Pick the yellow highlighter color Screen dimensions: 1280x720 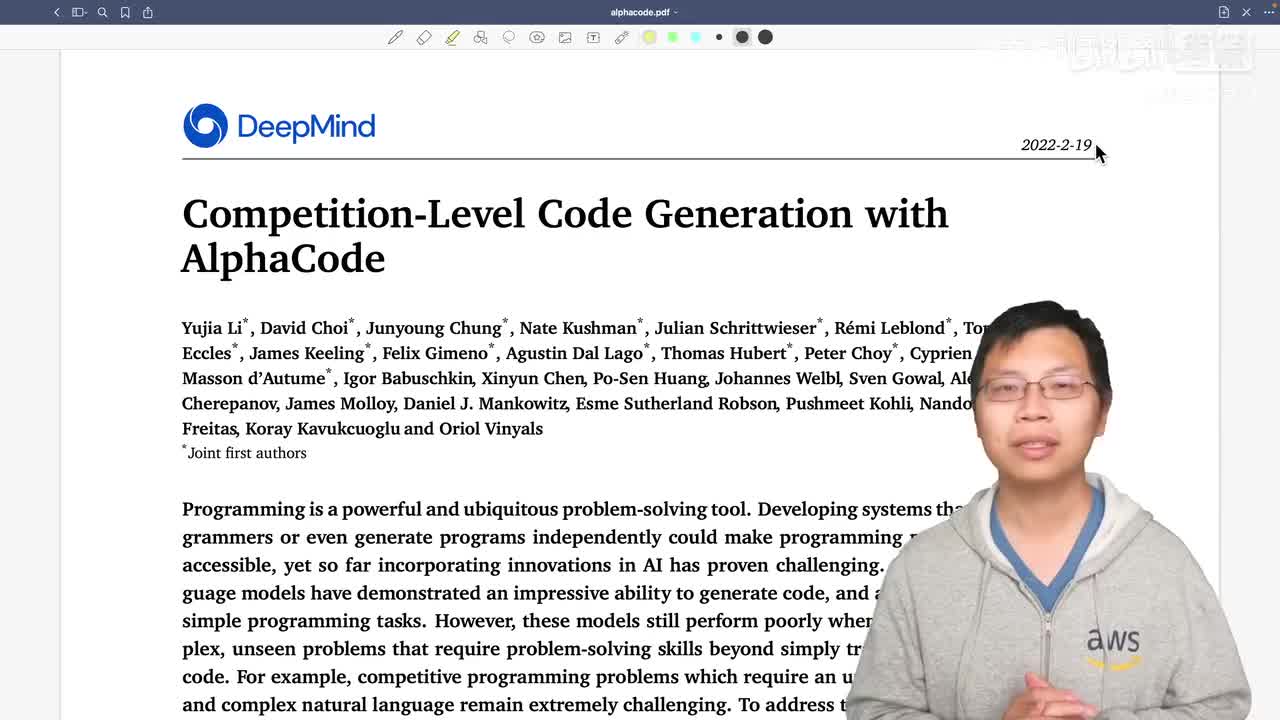[x=649, y=37]
